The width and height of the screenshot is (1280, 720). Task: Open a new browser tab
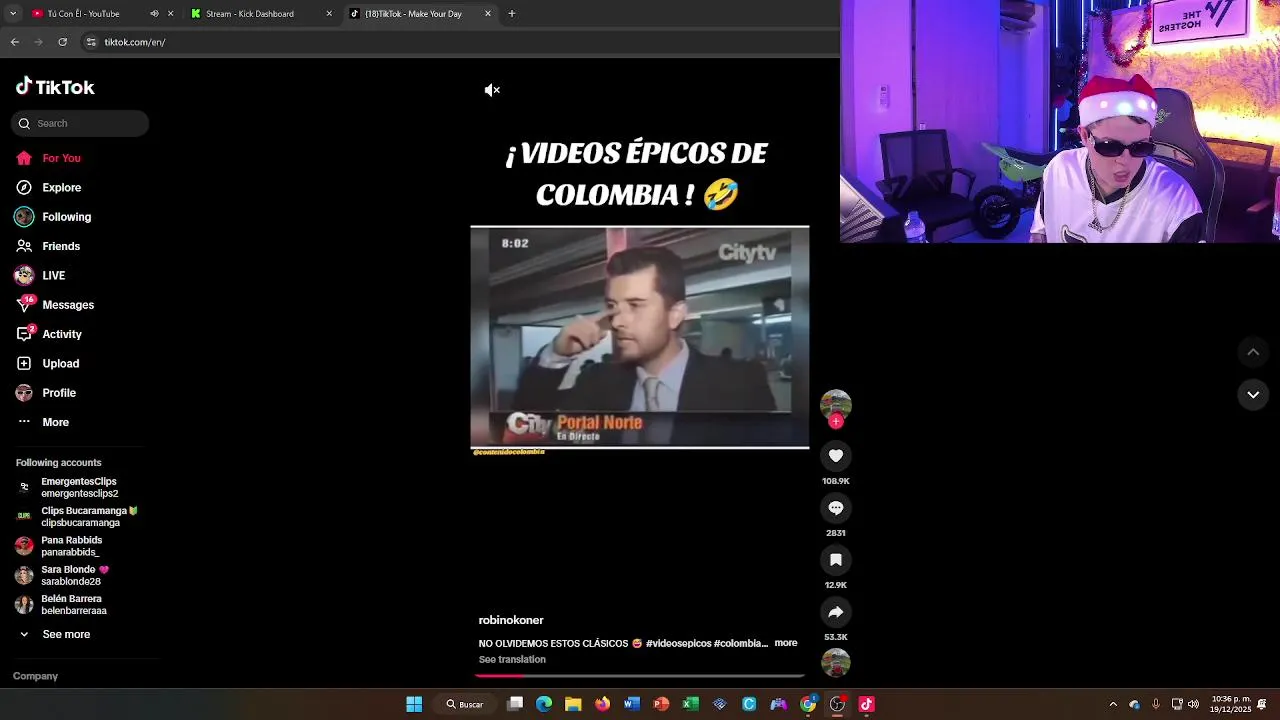(x=512, y=14)
